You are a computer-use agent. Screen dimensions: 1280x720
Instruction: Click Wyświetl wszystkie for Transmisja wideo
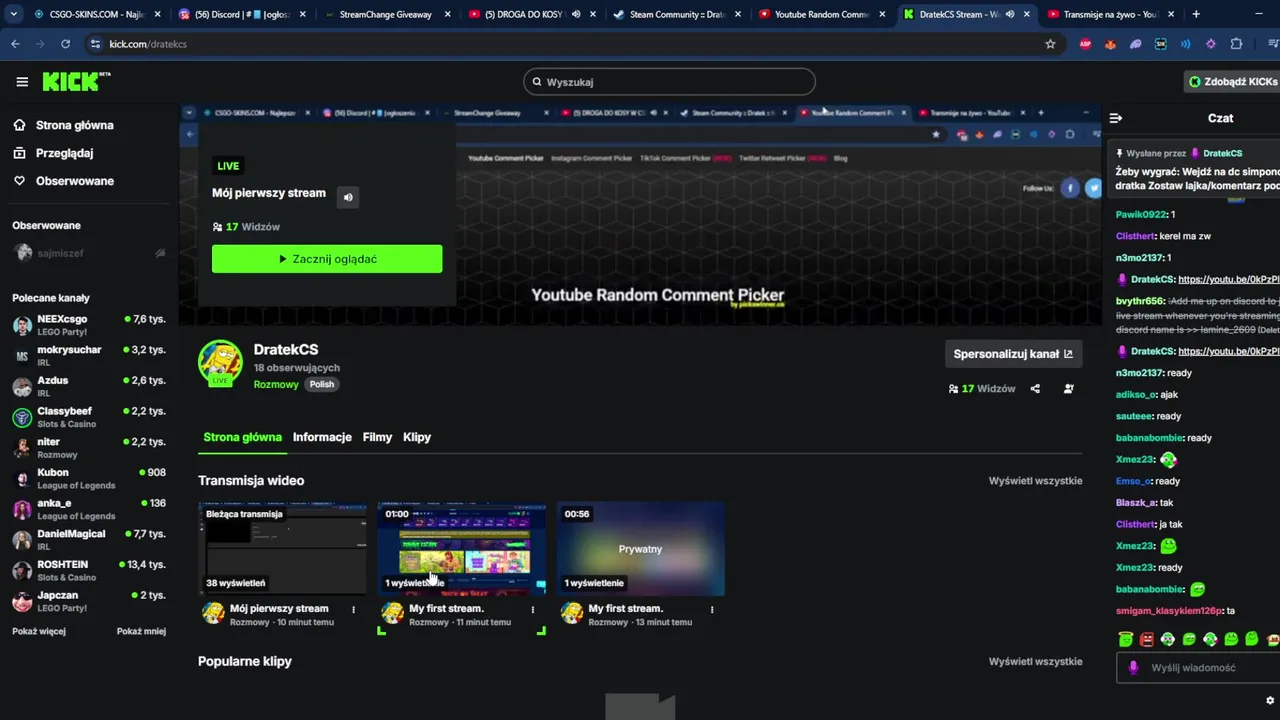(1035, 481)
